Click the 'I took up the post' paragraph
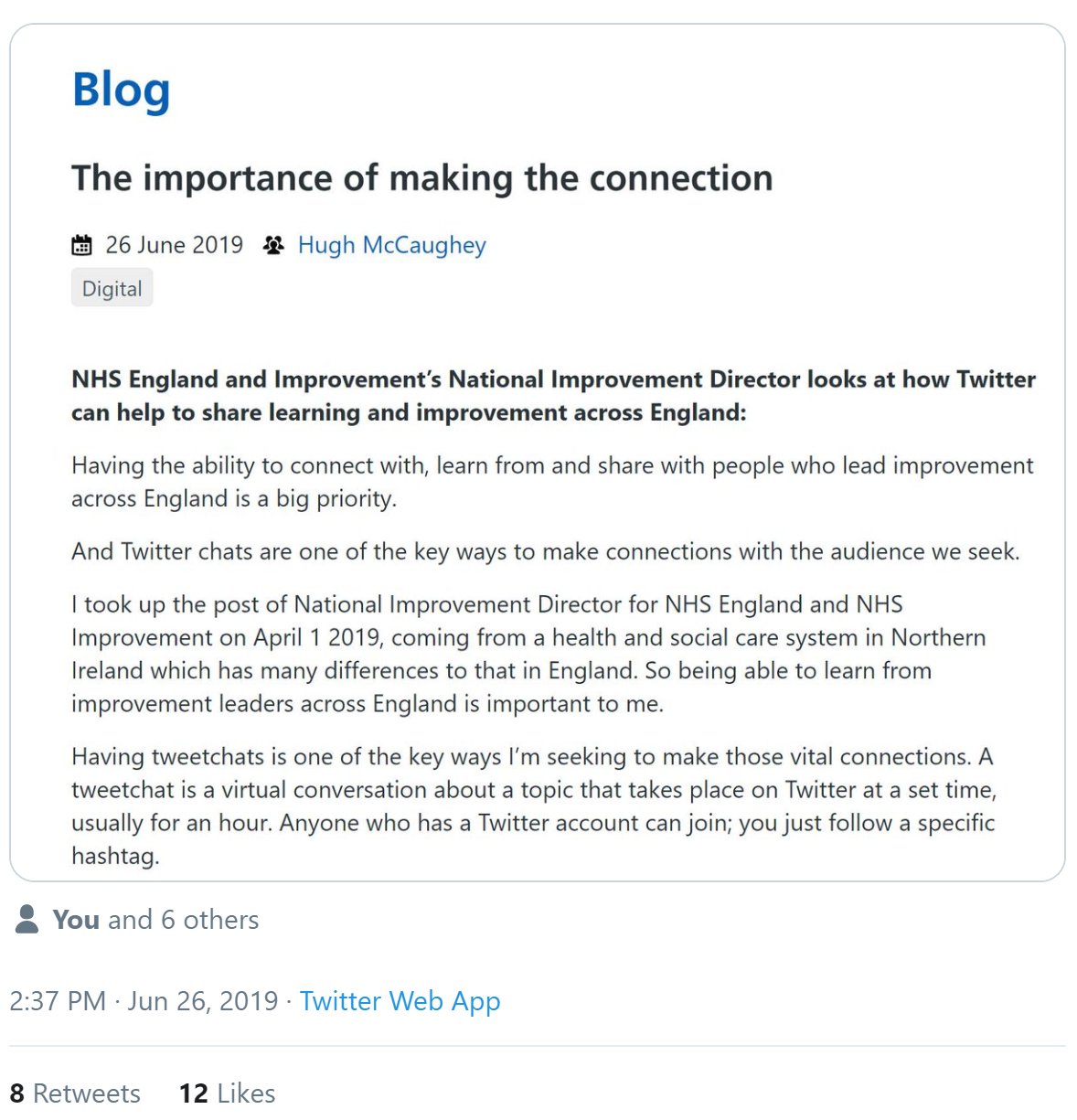The height and width of the screenshot is (1120, 1077). pyautogui.click(x=528, y=654)
